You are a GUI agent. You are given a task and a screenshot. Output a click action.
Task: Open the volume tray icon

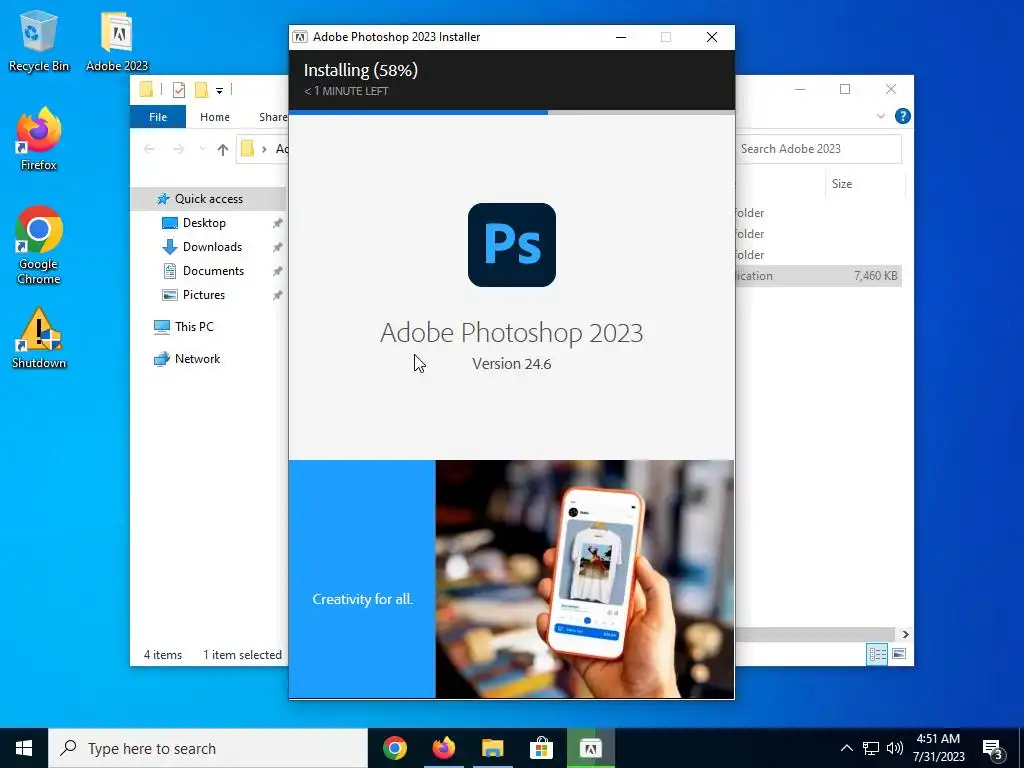click(x=895, y=748)
